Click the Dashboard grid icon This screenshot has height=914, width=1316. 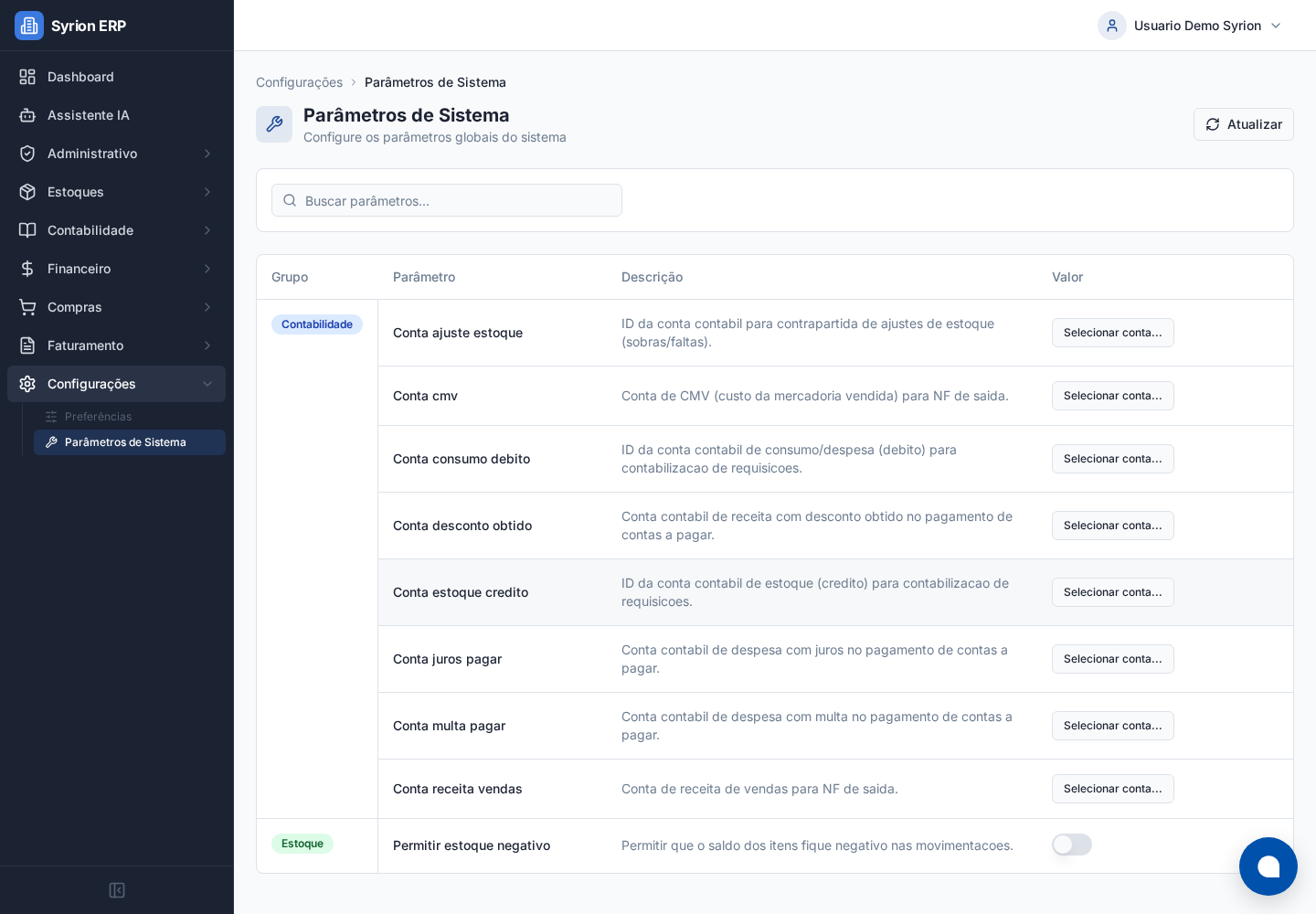click(27, 77)
